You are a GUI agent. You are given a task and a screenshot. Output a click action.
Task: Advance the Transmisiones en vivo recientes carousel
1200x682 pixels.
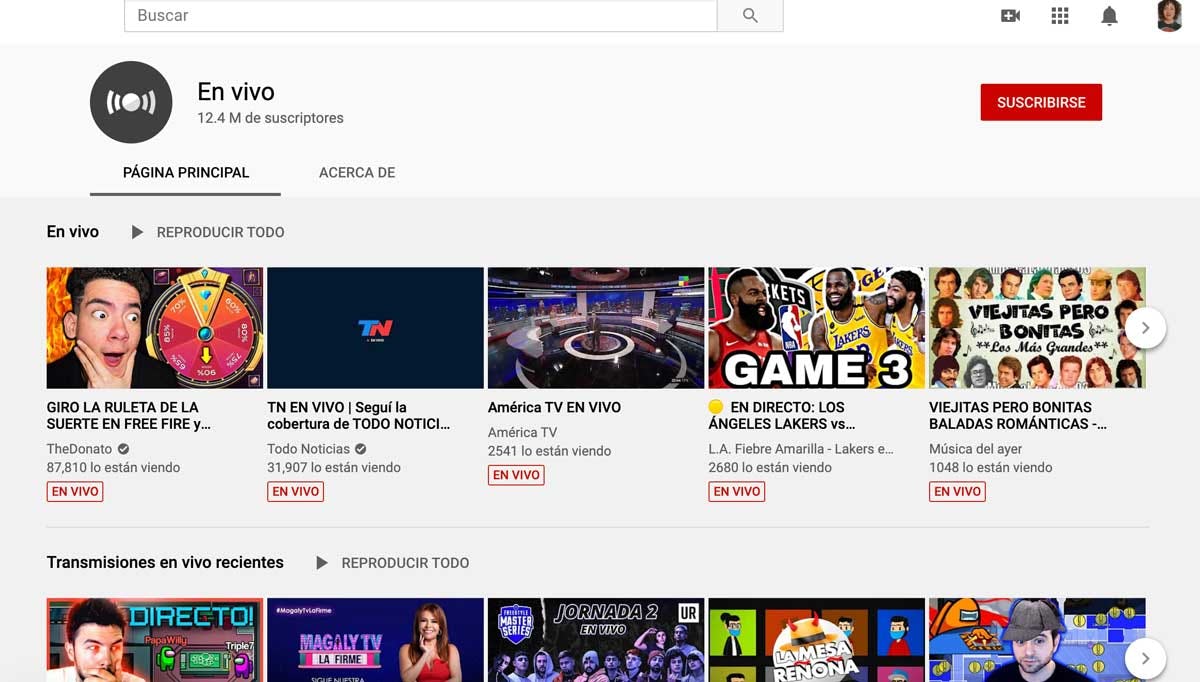coord(1146,658)
